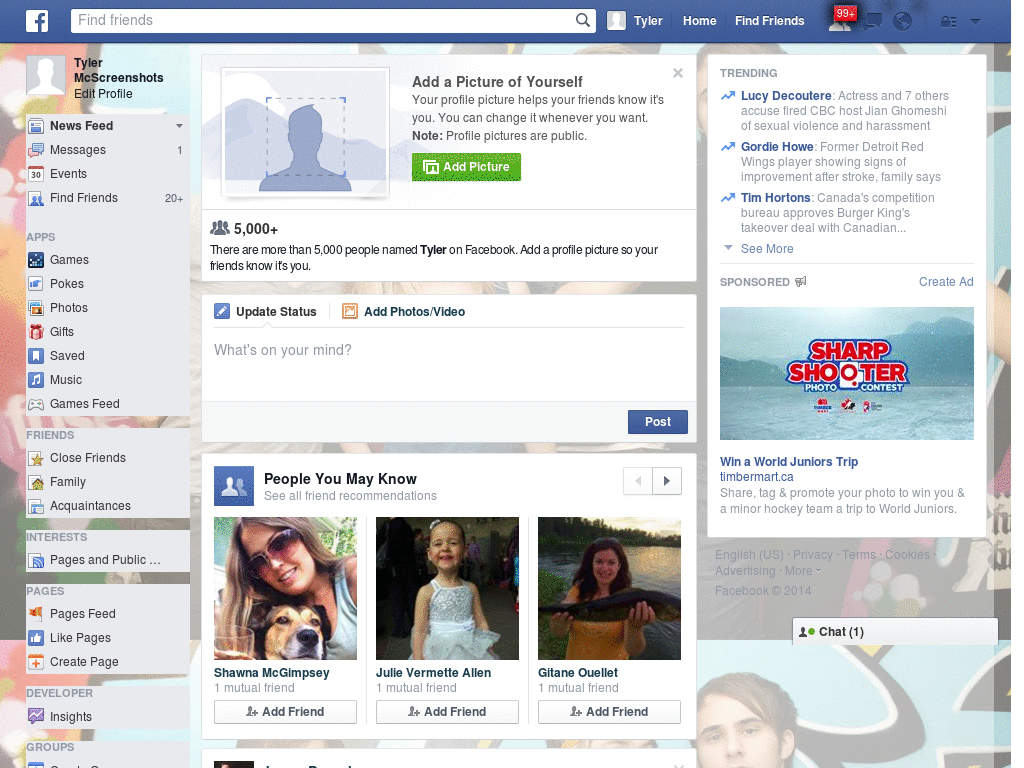The image size is (1024, 768).
Task: Click the Find friends search field
Action: pyautogui.click(x=323, y=20)
